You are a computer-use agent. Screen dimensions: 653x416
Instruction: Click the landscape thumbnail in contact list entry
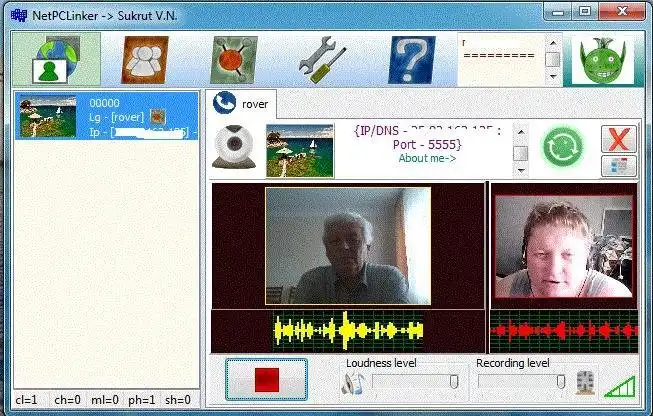[48, 116]
